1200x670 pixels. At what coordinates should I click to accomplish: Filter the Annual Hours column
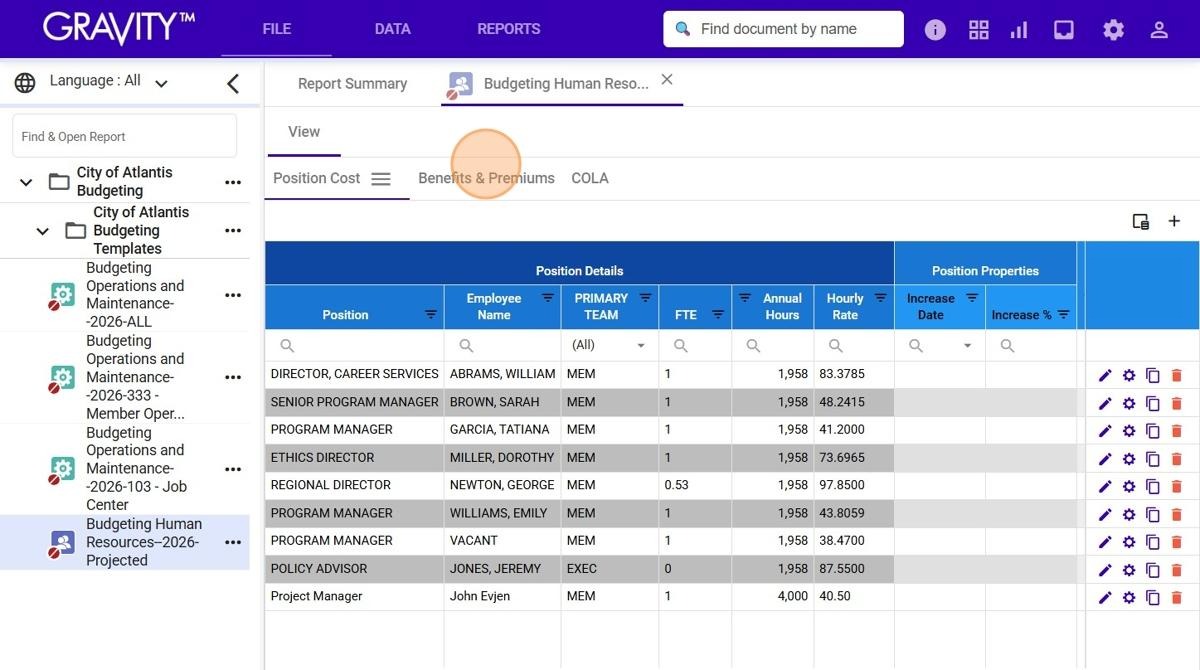[745, 298]
